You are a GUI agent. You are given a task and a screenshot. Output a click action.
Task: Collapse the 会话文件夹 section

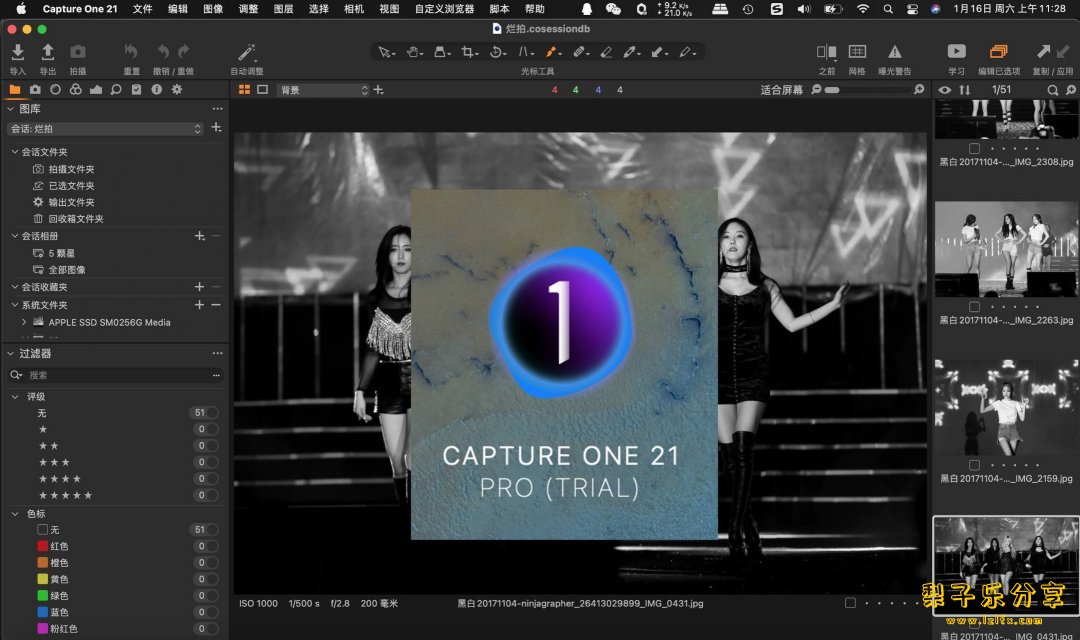click(x=14, y=152)
